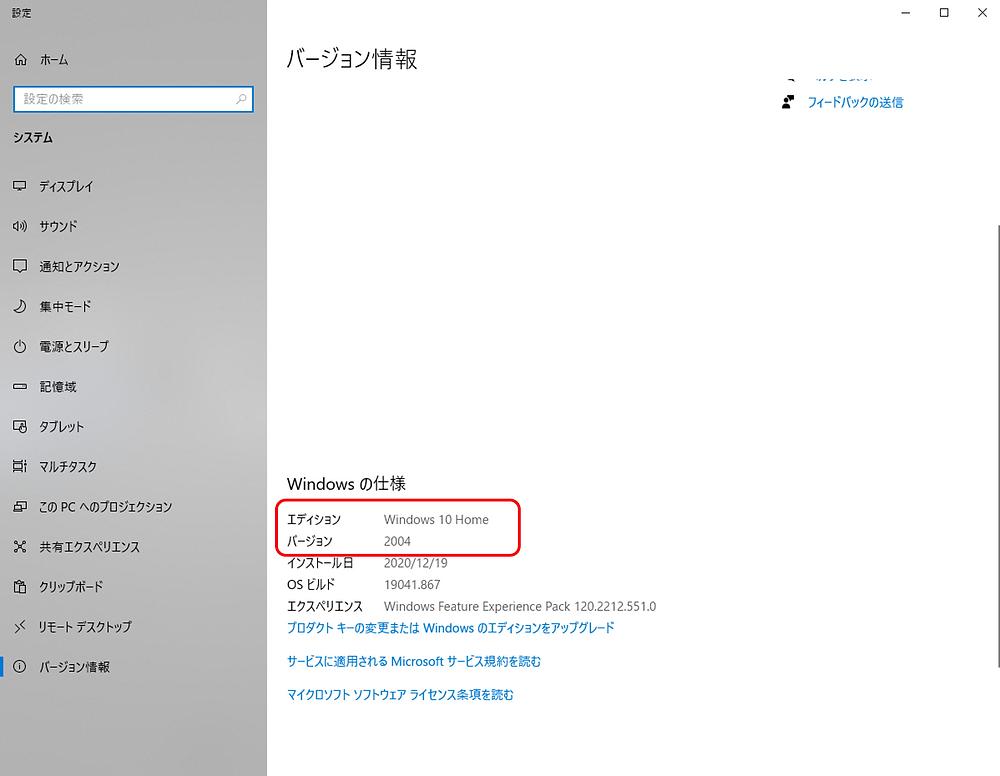Click Windows Feature Experience Pack value
1000x776 pixels.
pos(520,606)
